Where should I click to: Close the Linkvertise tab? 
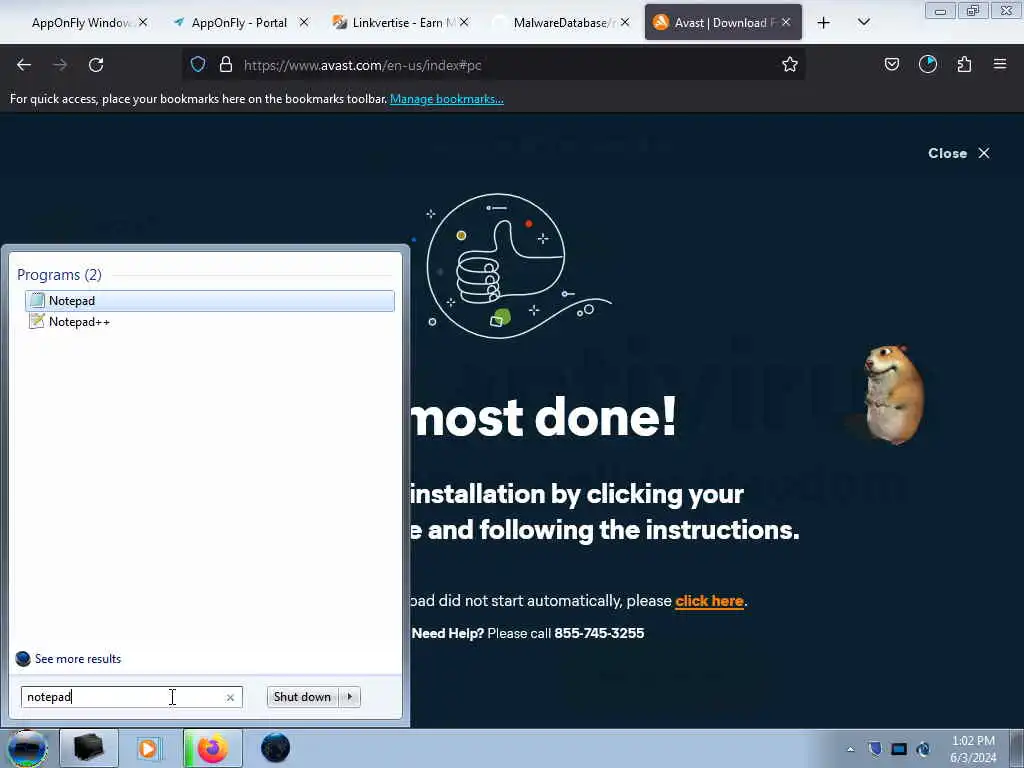tap(464, 22)
